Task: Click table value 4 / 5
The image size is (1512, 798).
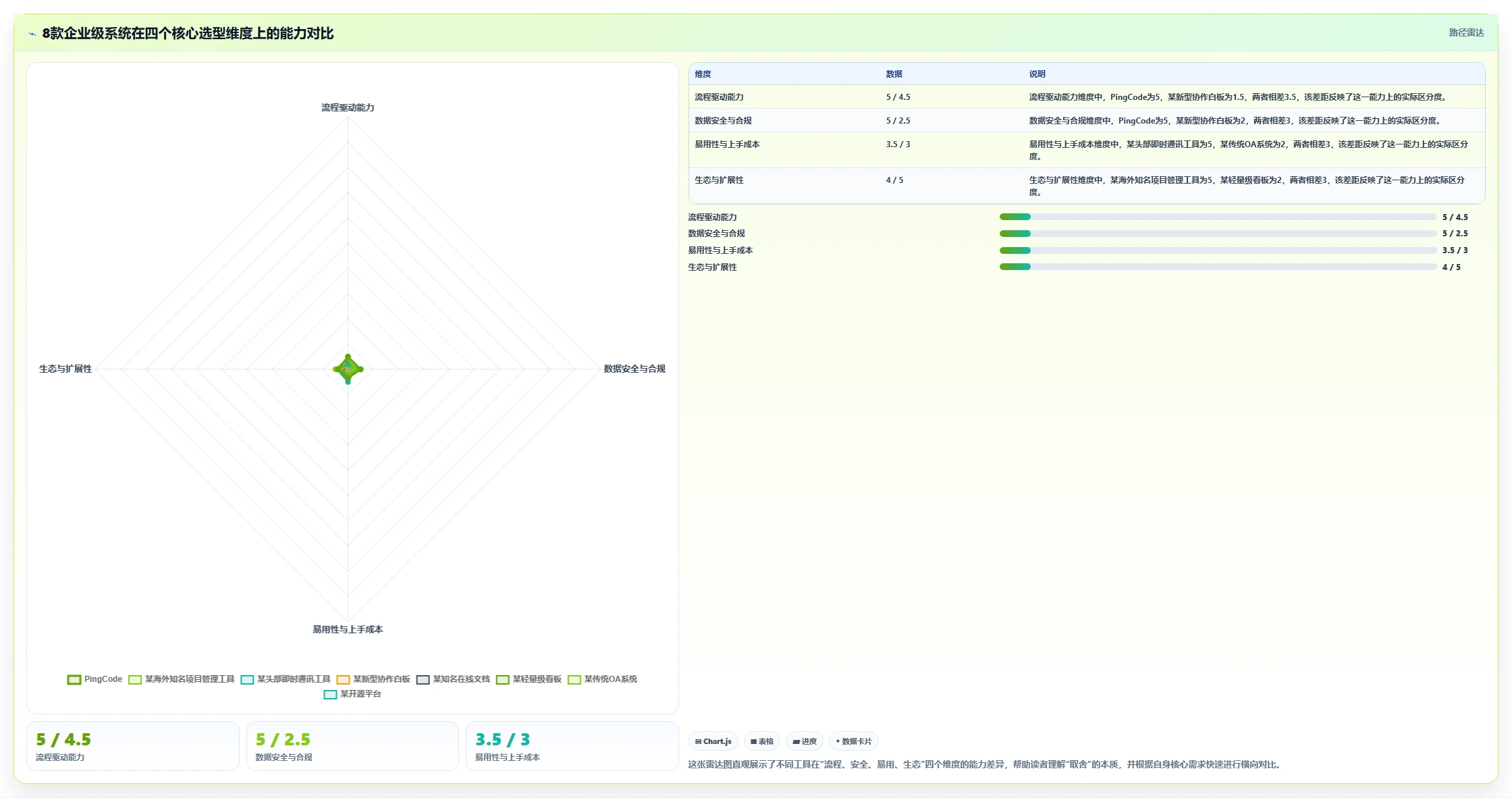Action: (894, 180)
